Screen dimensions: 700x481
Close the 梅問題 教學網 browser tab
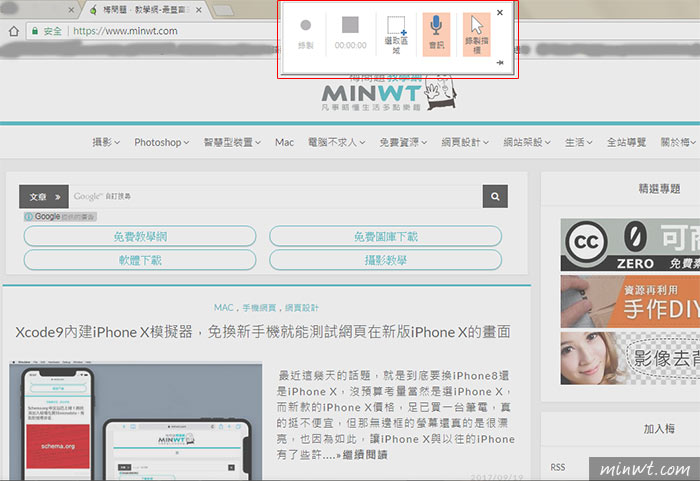199,9
